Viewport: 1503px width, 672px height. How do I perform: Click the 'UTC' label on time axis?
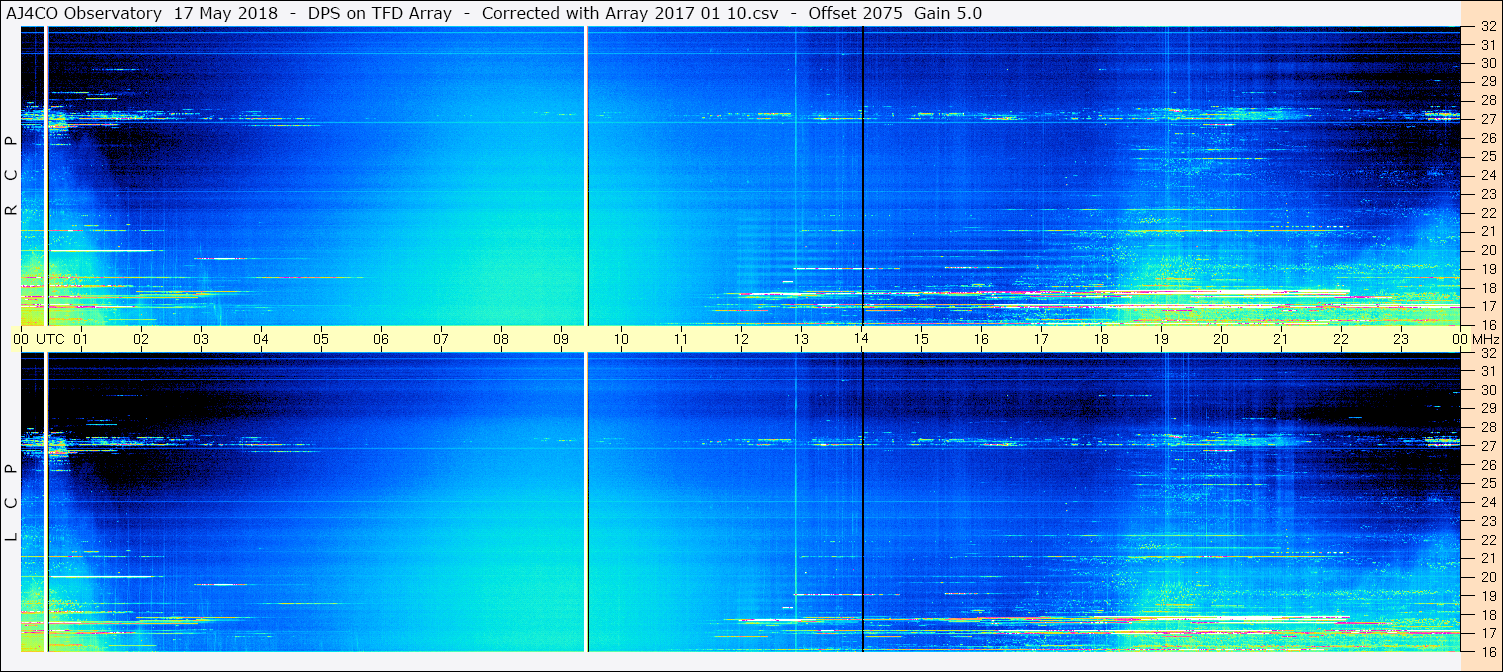click(x=50, y=339)
